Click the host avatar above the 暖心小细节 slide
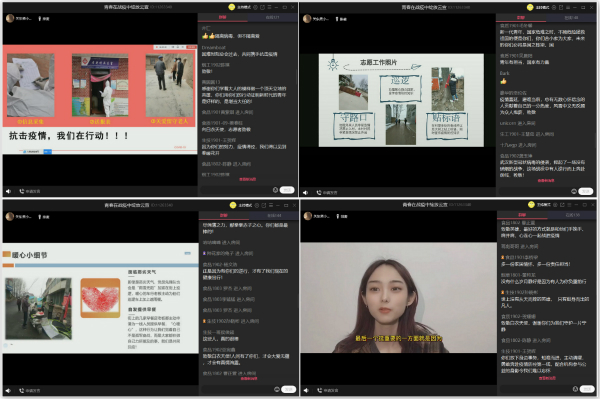Viewport: 600px width, 399px height. click(x=10, y=217)
